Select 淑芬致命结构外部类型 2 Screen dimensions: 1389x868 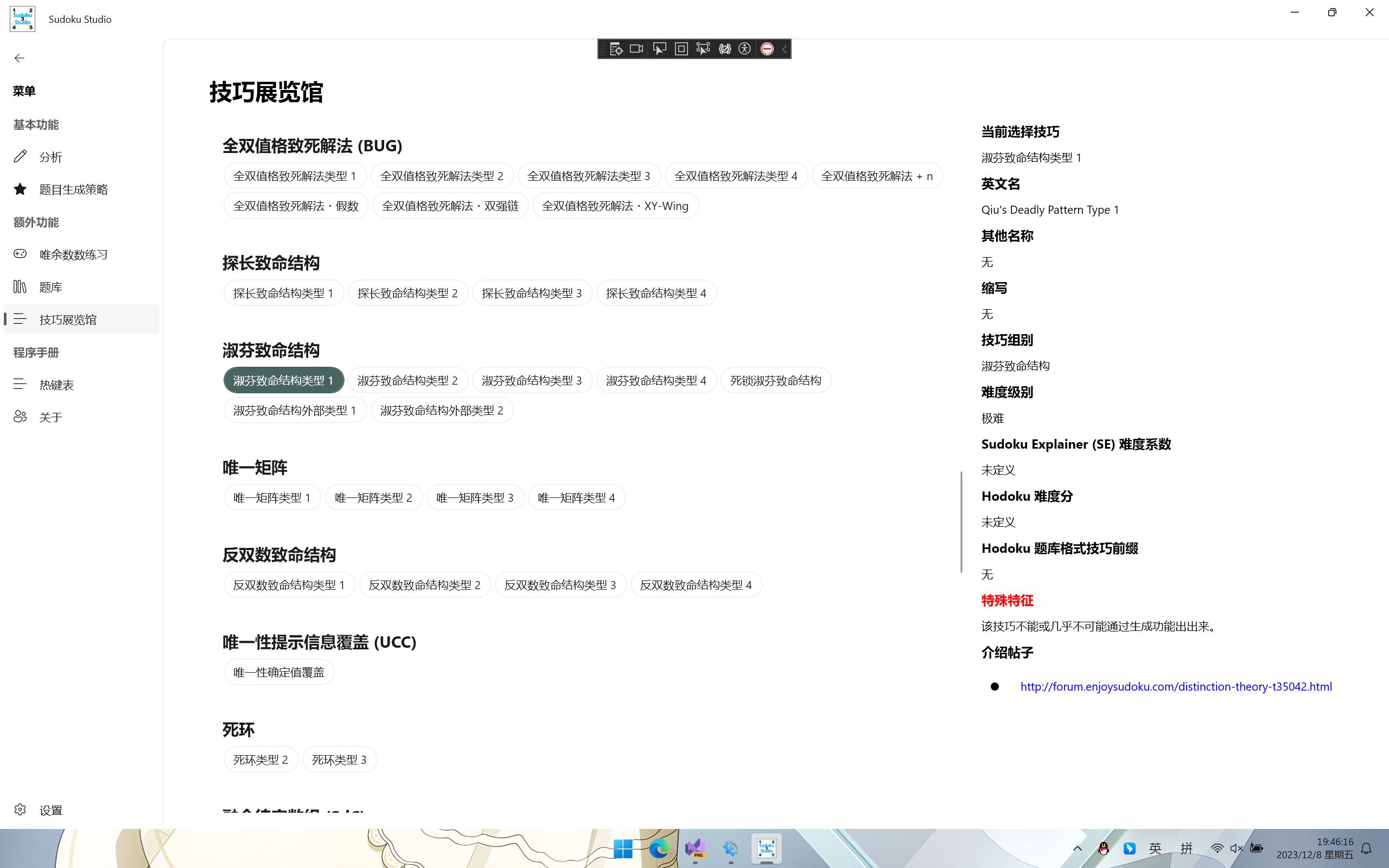(442, 410)
